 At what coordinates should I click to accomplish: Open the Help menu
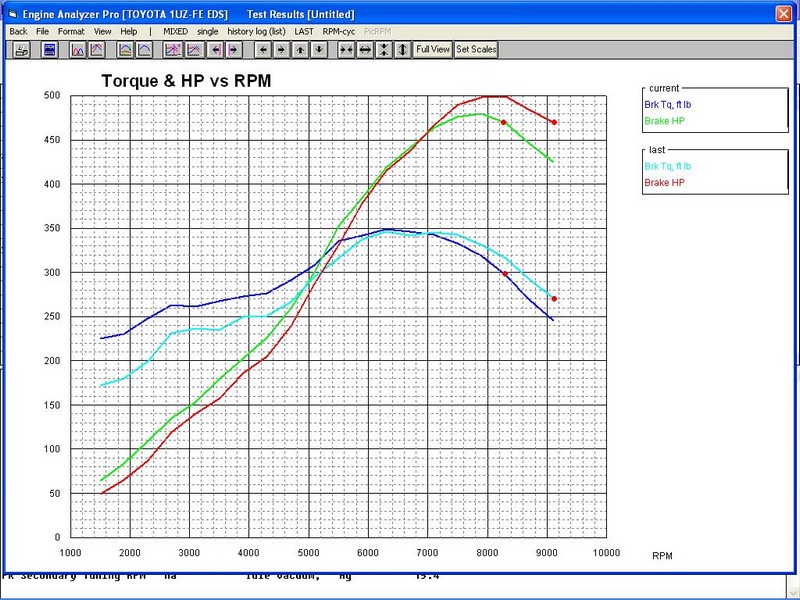pos(129,32)
